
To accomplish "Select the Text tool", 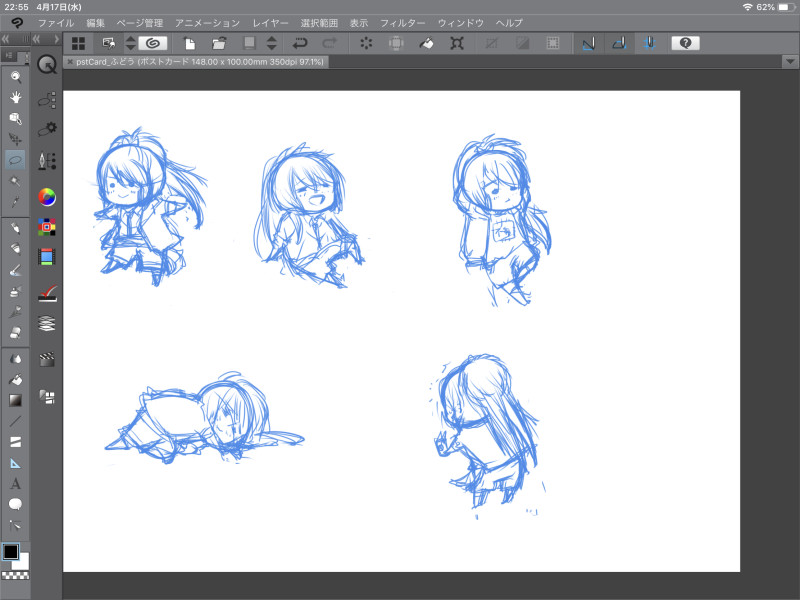I will pyautogui.click(x=16, y=484).
